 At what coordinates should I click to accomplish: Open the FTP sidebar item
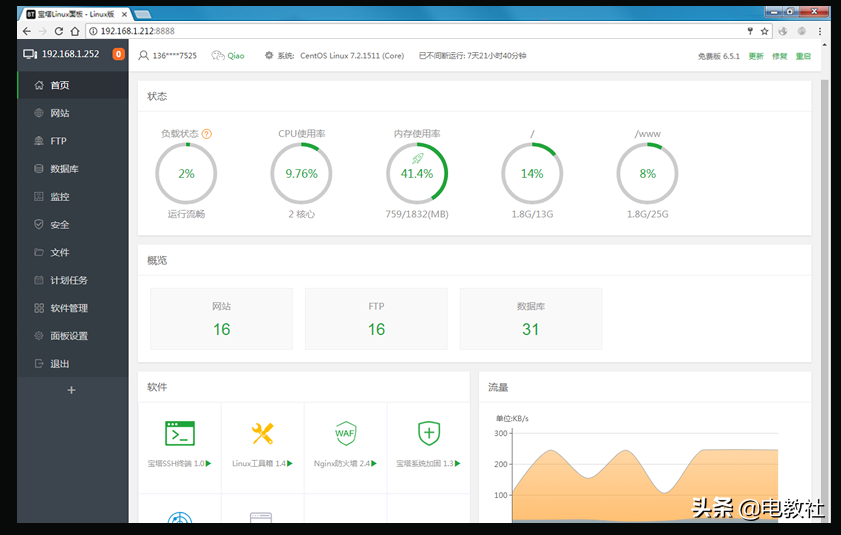coord(73,141)
